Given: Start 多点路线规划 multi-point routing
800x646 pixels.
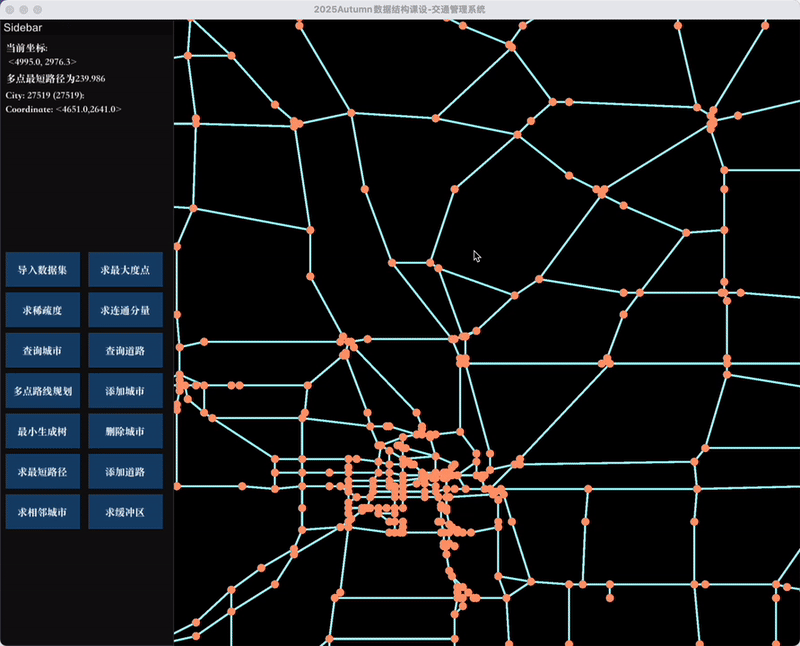Looking at the screenshot, I should pyautogui.click(x=43, y=391).
